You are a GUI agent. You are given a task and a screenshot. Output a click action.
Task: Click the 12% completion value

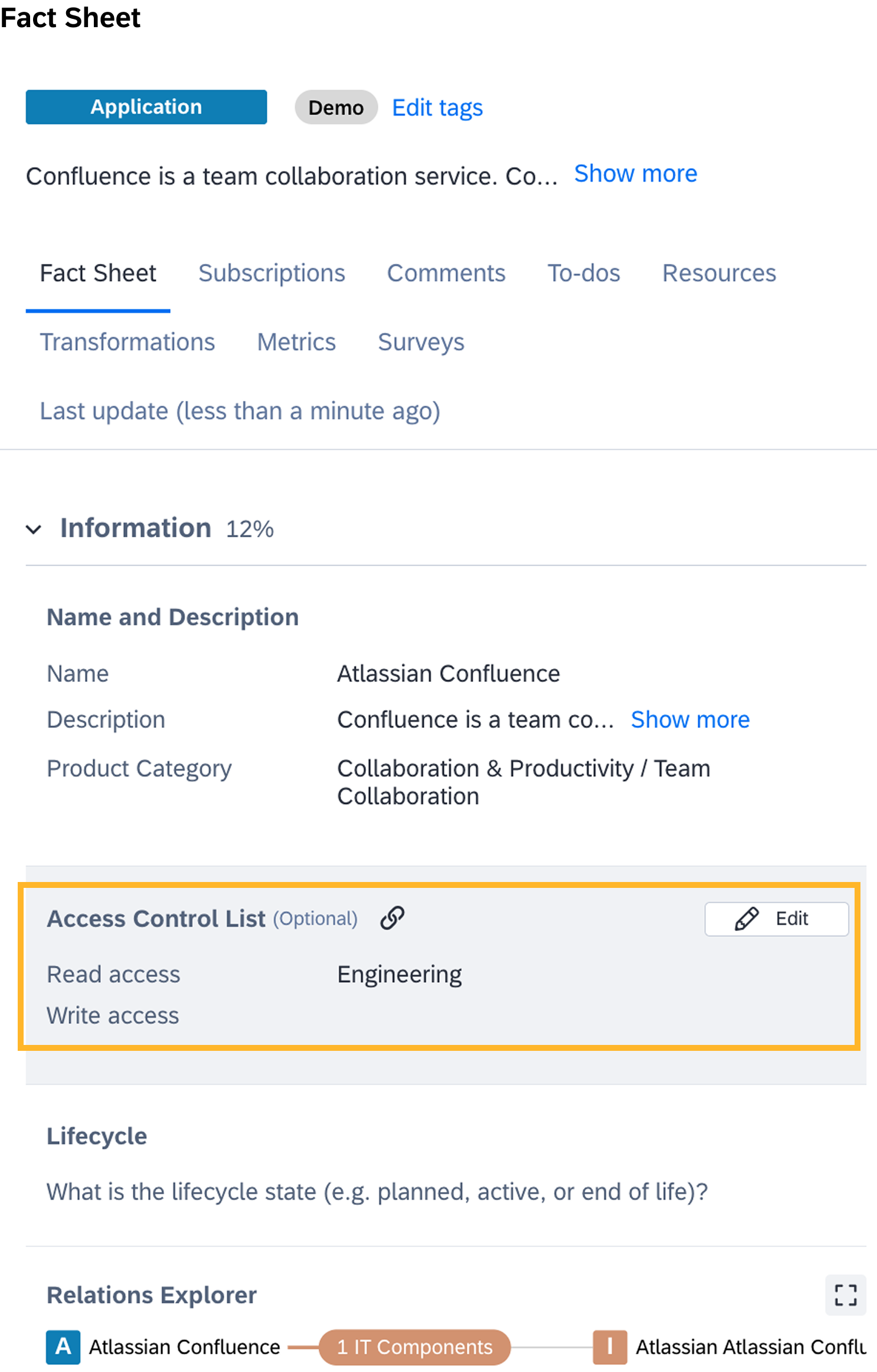click(250, 529)
